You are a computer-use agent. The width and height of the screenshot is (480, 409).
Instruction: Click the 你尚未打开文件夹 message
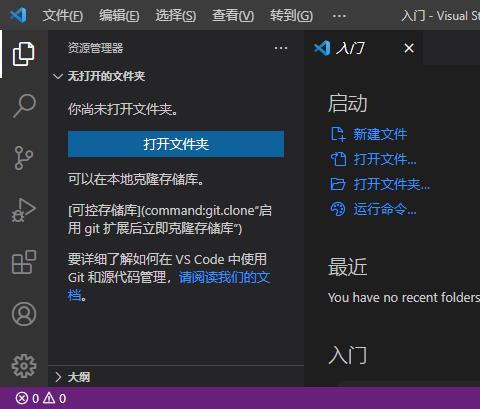pyautogui.click(x=123, y=109)
